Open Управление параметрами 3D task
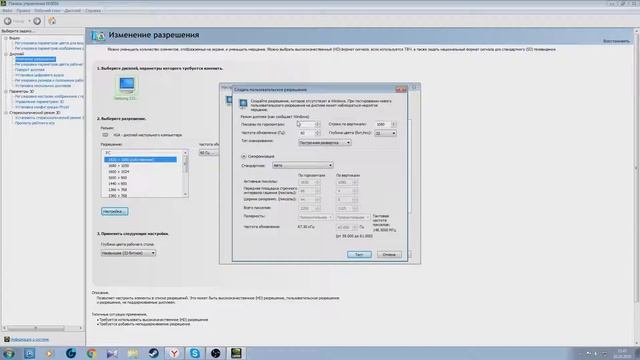The width and height of the screenshot is (640, 360). 39,102
